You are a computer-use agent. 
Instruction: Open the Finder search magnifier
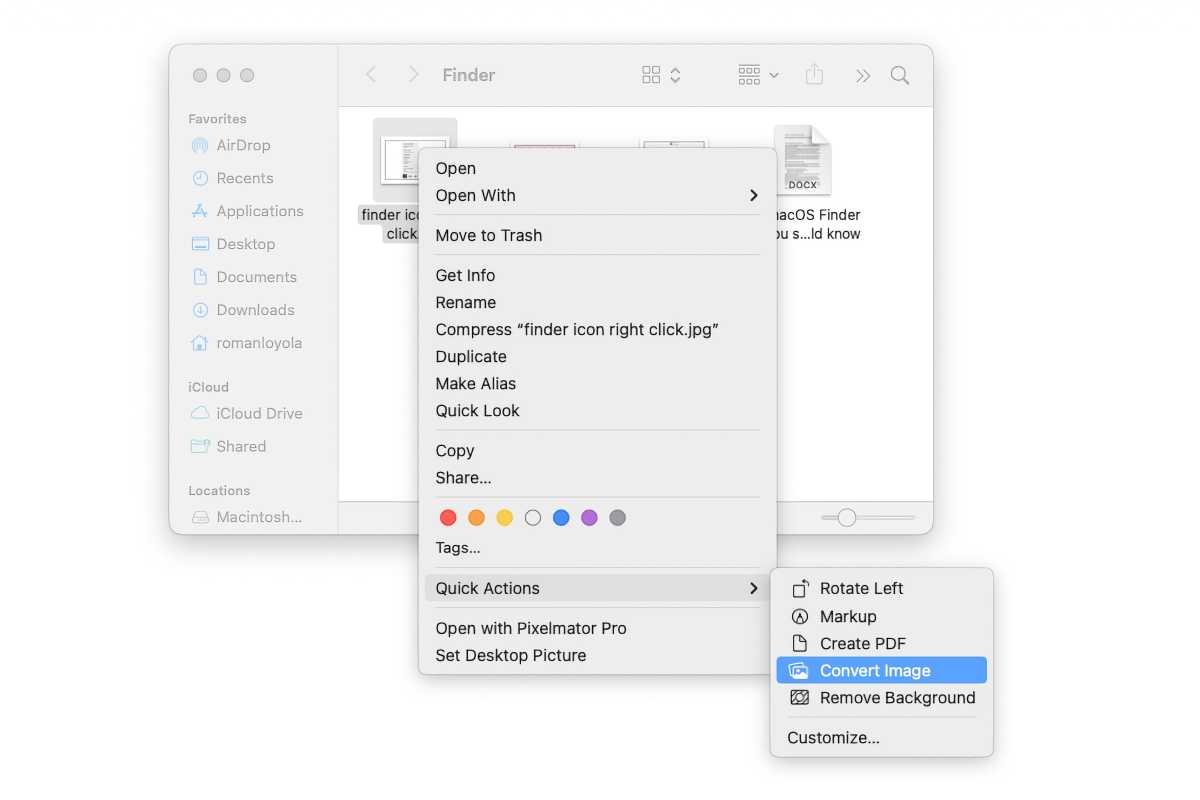pos(900,75)
